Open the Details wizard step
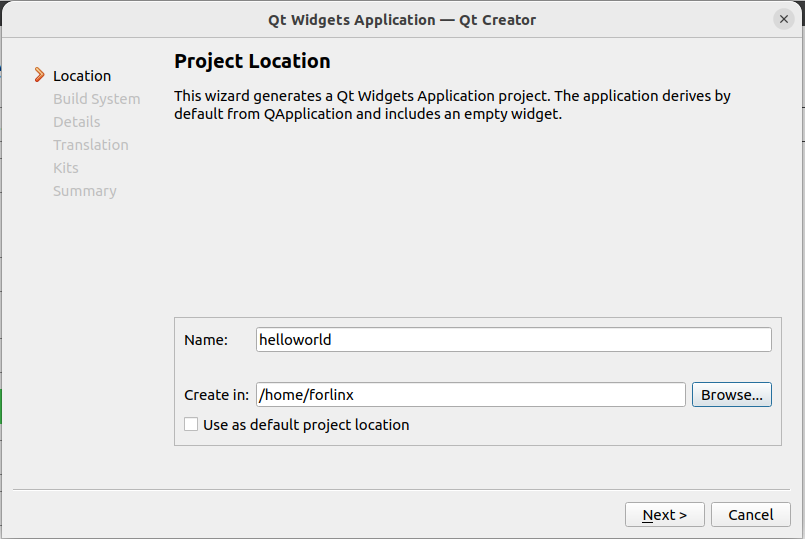 pos(76,122)
